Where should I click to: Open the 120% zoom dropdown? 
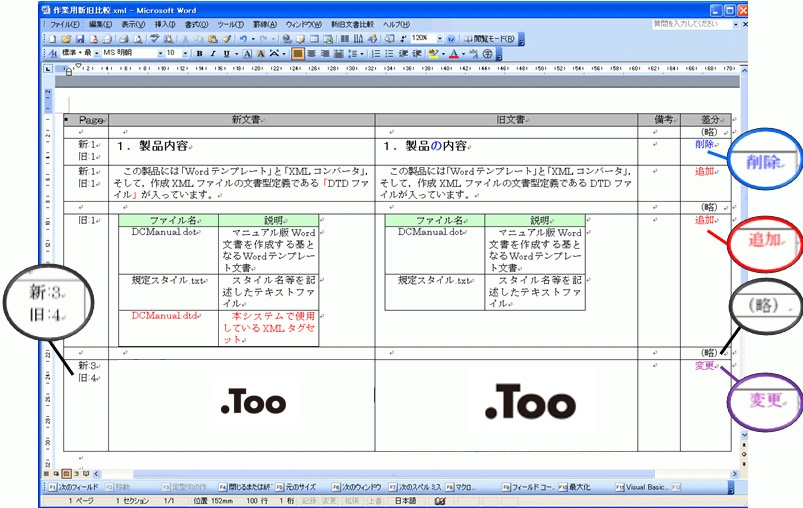click(438, 39)
